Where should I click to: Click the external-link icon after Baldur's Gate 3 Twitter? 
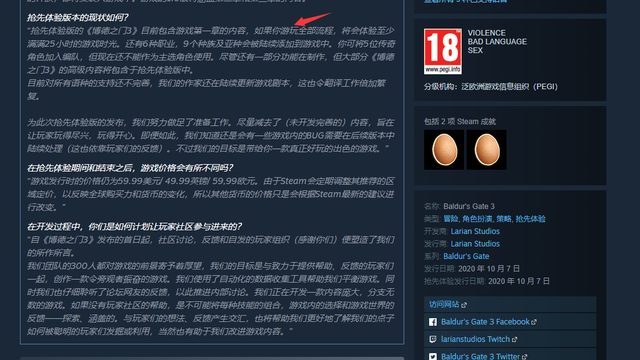(524, 356)
